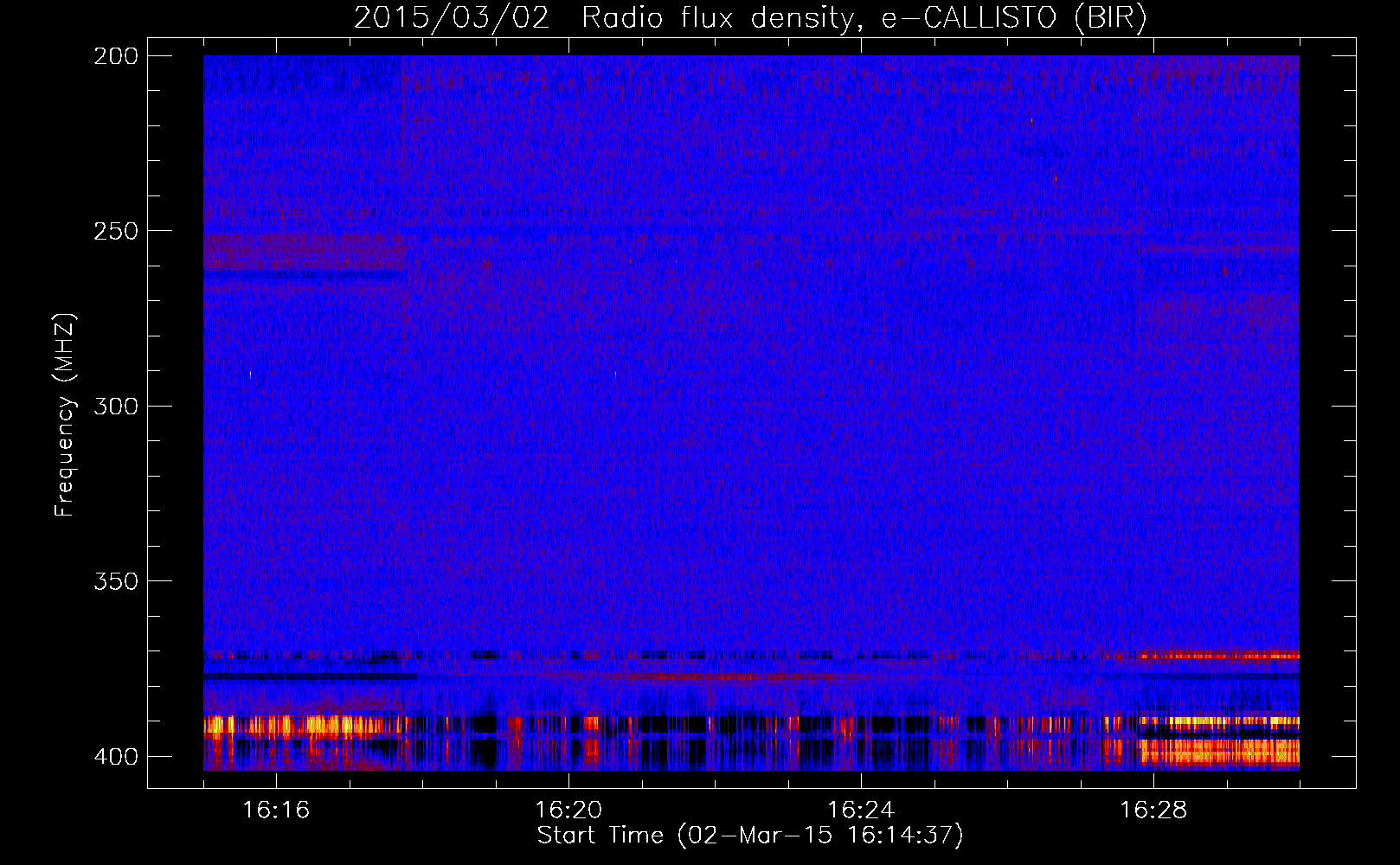
Task: Click the 300 frequency tick label
Action: 116,407
